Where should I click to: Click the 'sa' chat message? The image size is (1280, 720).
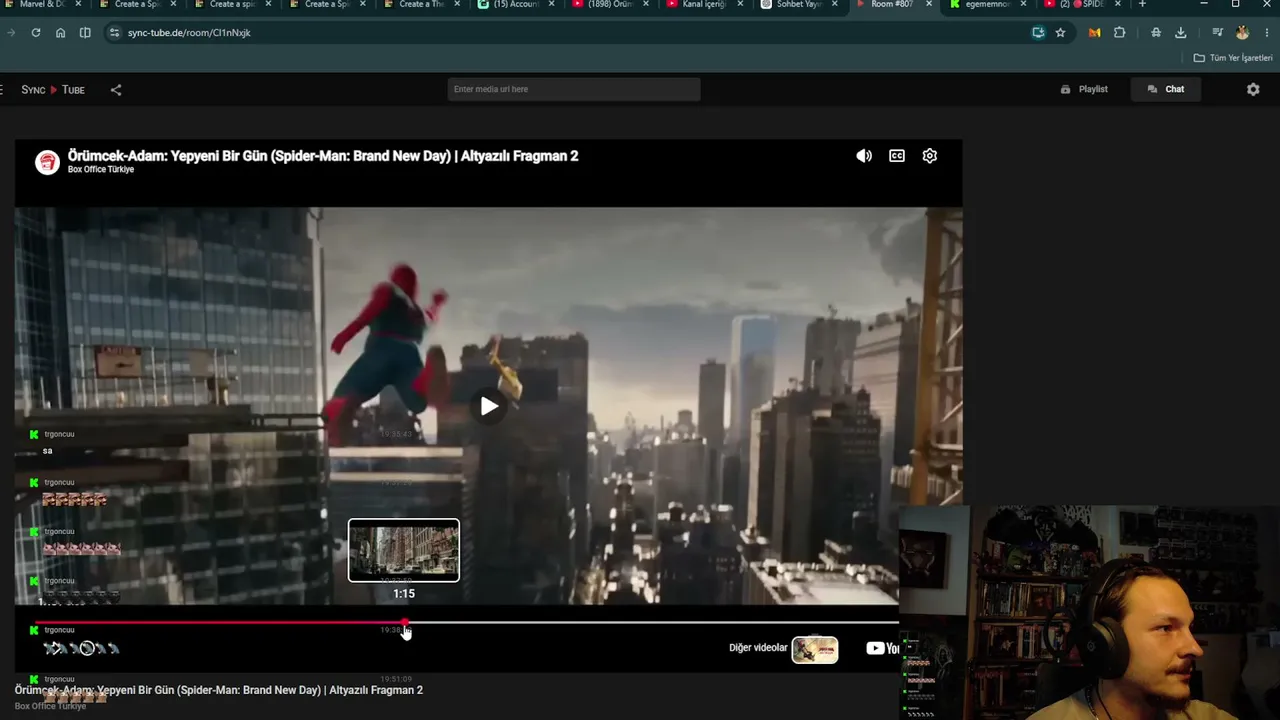click(x=47, y=451)
